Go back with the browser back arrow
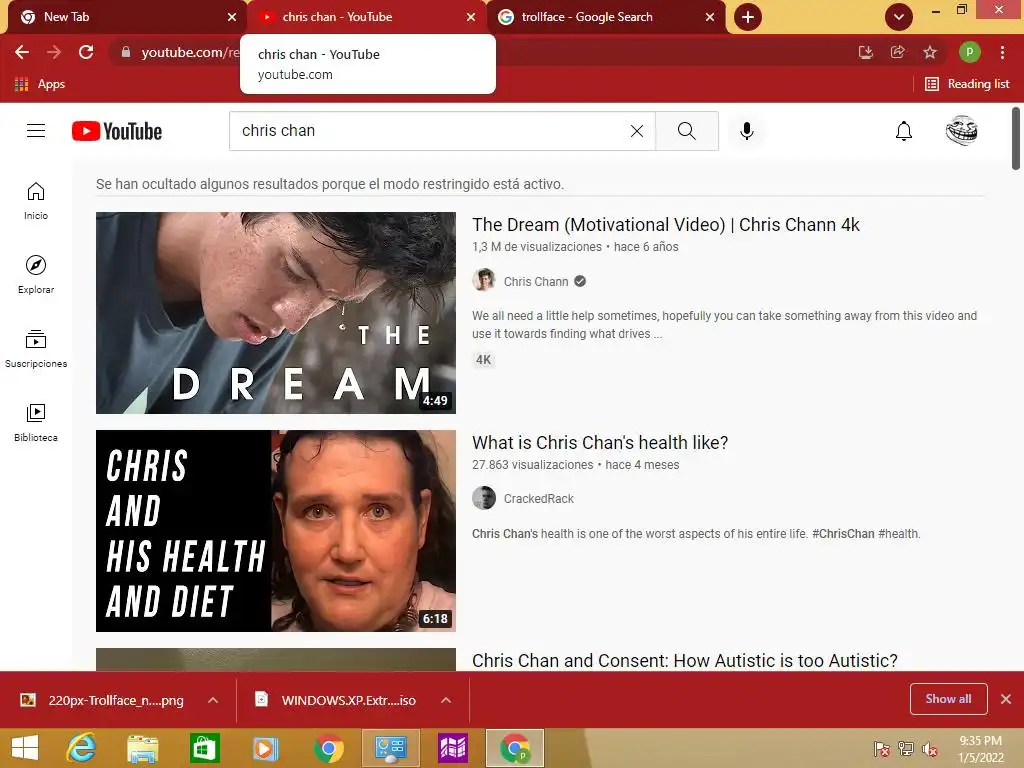This screenshot has width=1024, height=768. pos(22,52)
